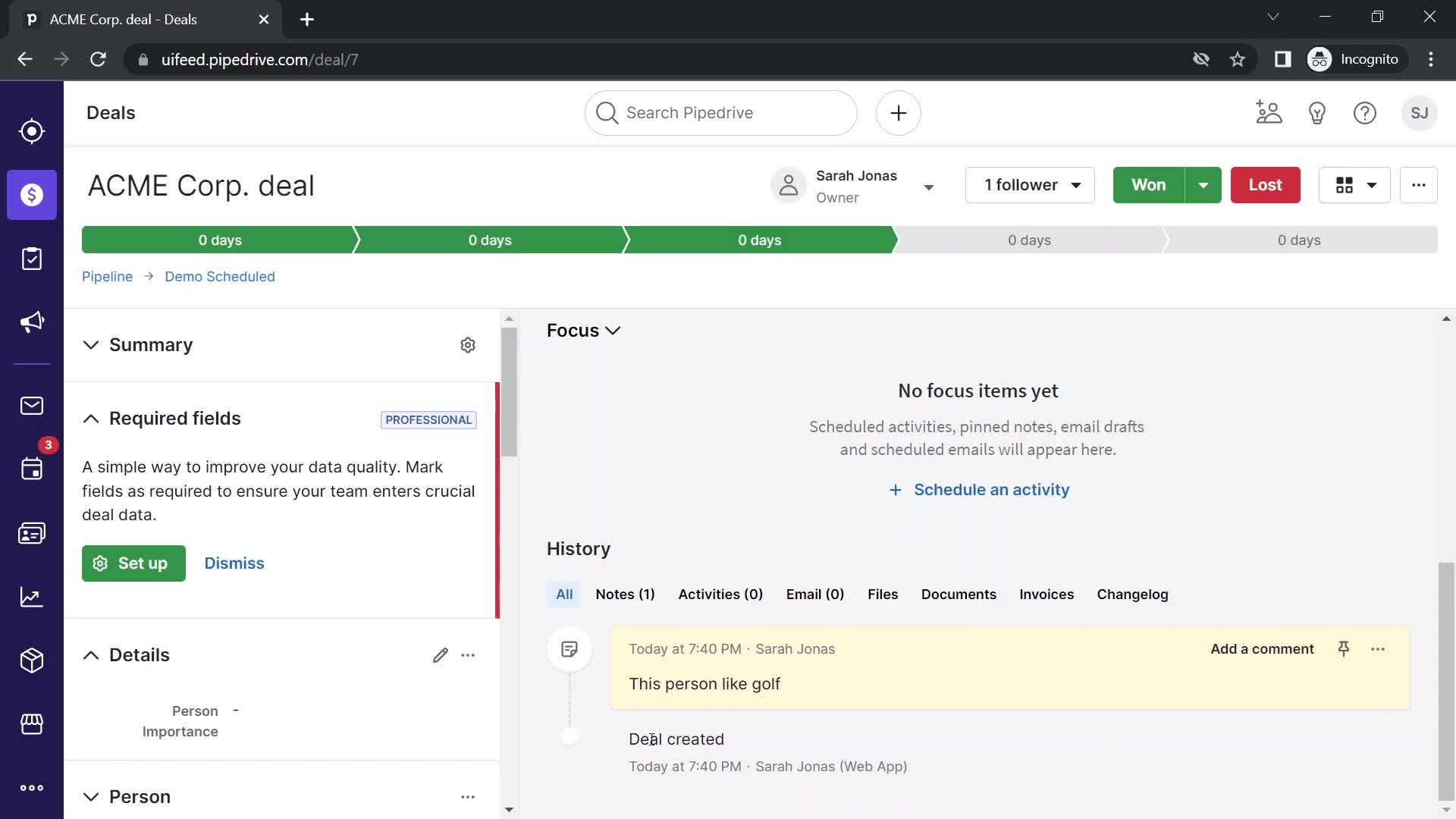Open Mail envelope icon in sidebar
Viewport: 1456px width, 819px height.
[x=31, y=406]
